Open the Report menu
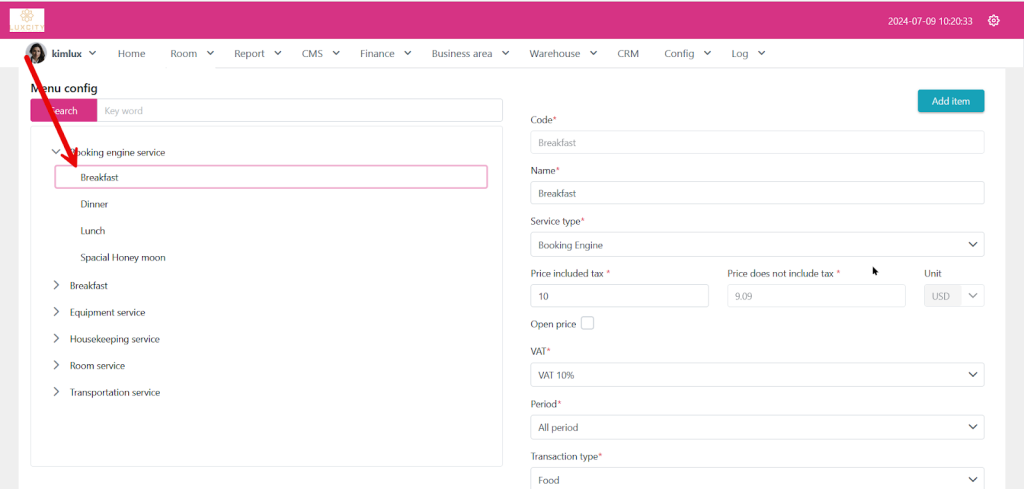The height and width of the screenshot is (489, 1024). [258, 53]
